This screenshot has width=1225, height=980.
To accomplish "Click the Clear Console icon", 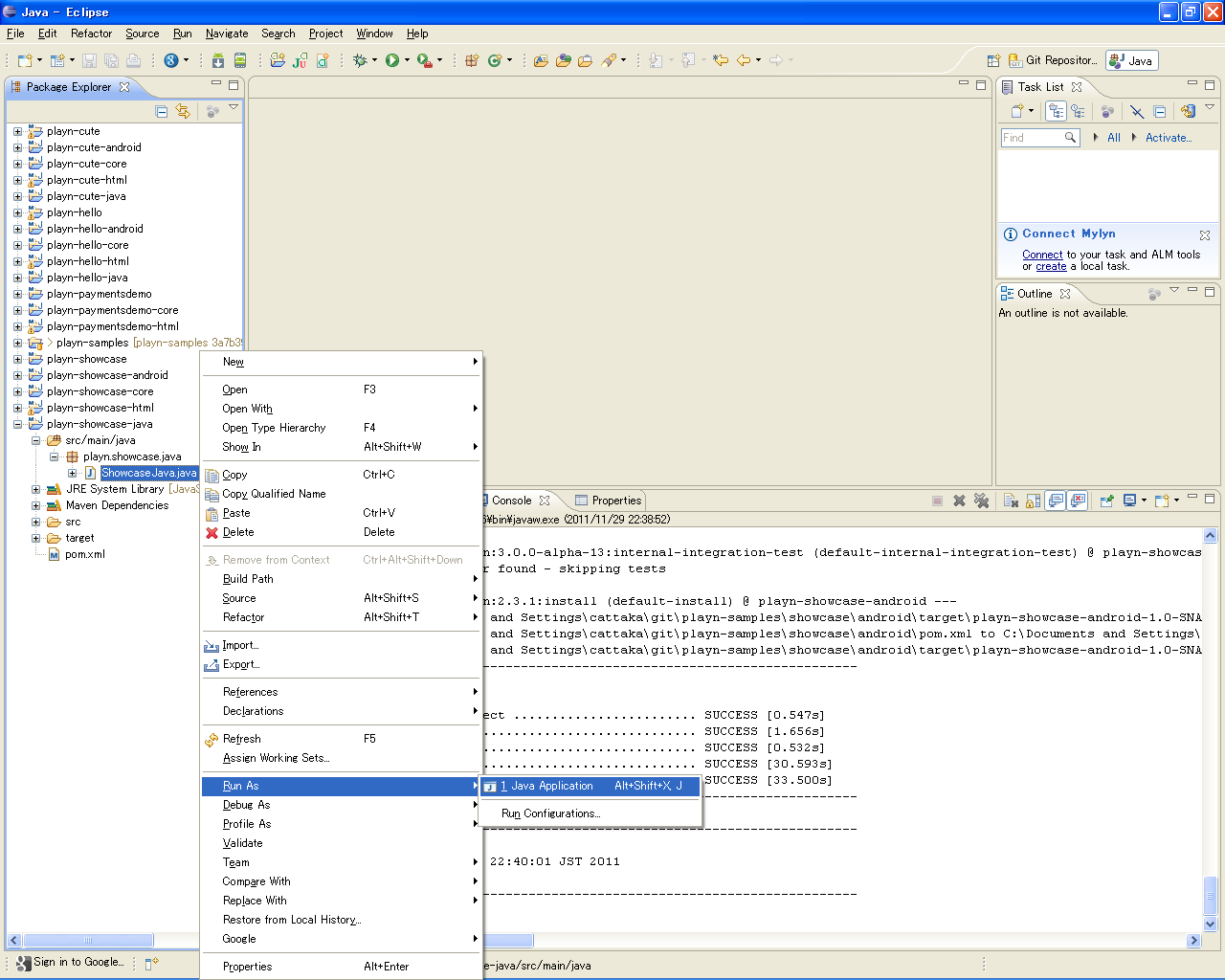I will click(1011, 501).
